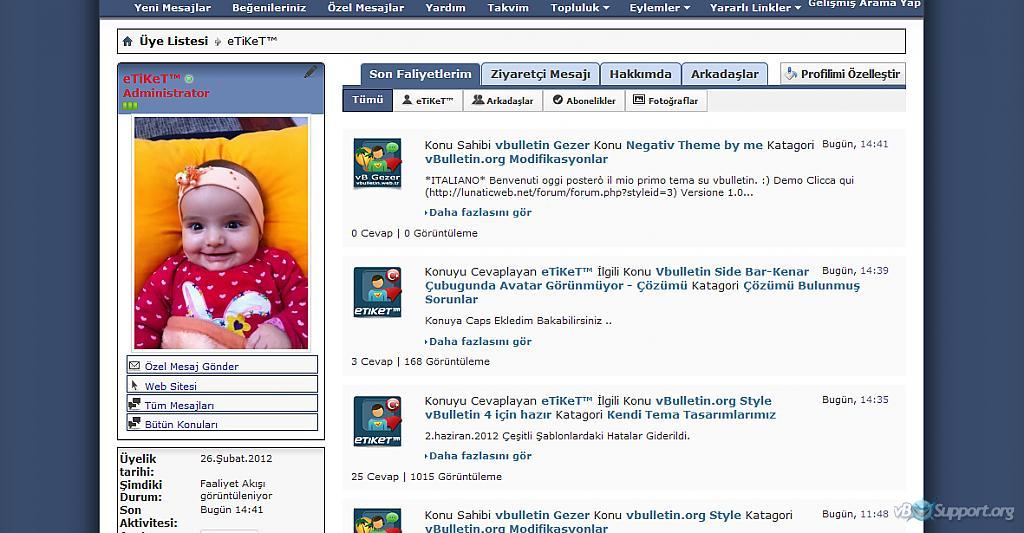Click 'Bugün, 14:41' timestamp of first post

(855, 144)
